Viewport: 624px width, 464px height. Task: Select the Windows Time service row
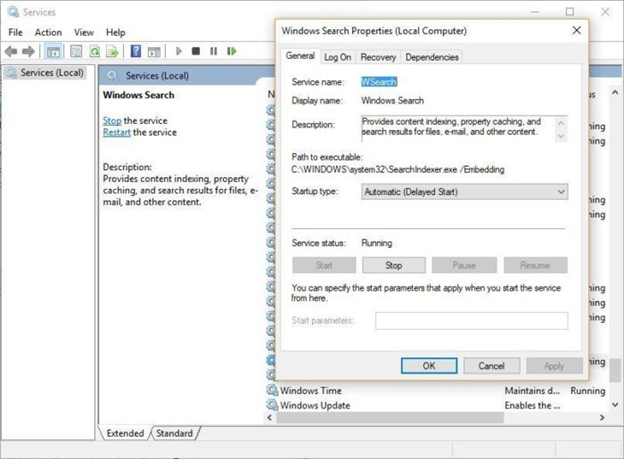[436, 390]
